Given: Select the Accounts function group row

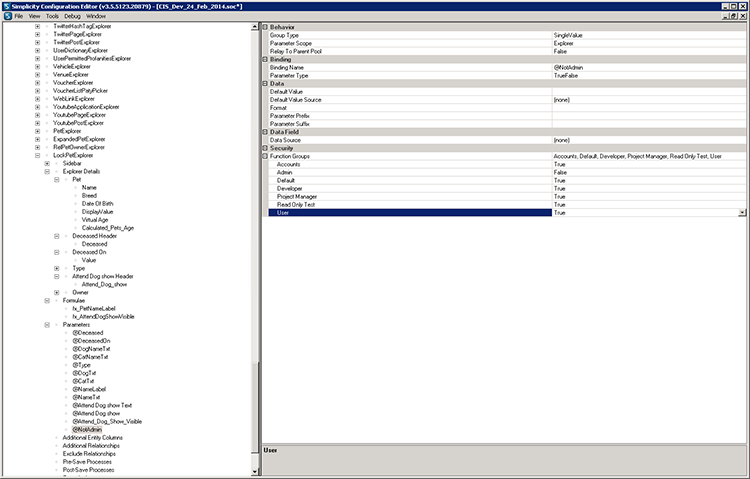Looking at the screenshot, I should coord(507,165).
